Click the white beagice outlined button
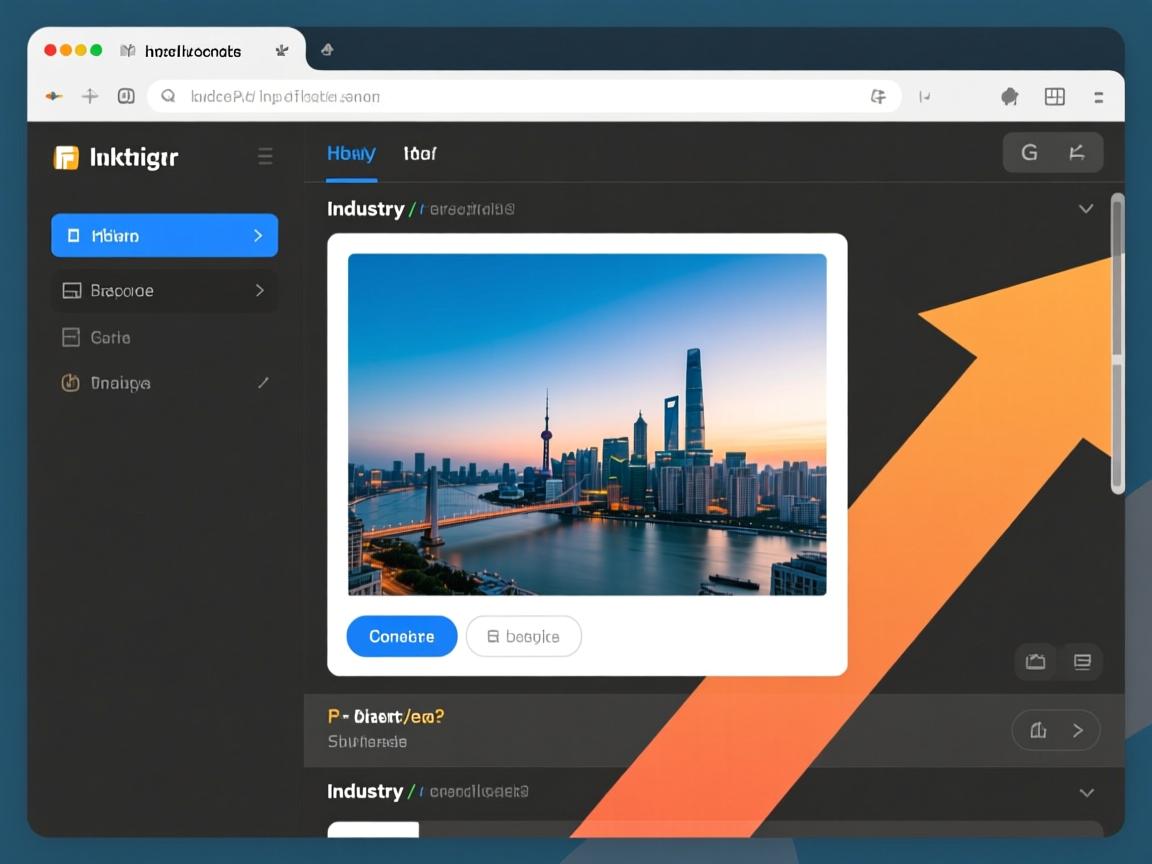The height and width of the screenshot is (864, 1152). (x=523, y=636)
